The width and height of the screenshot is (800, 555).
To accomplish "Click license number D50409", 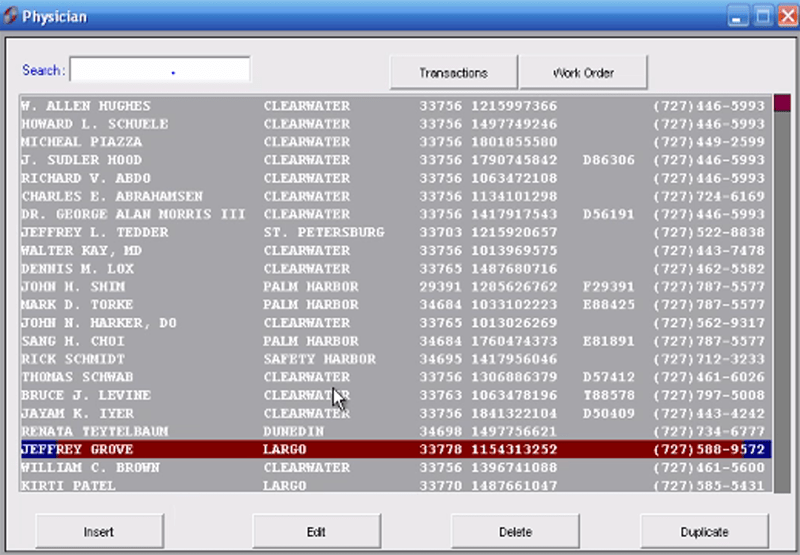I will coord(609,413).
